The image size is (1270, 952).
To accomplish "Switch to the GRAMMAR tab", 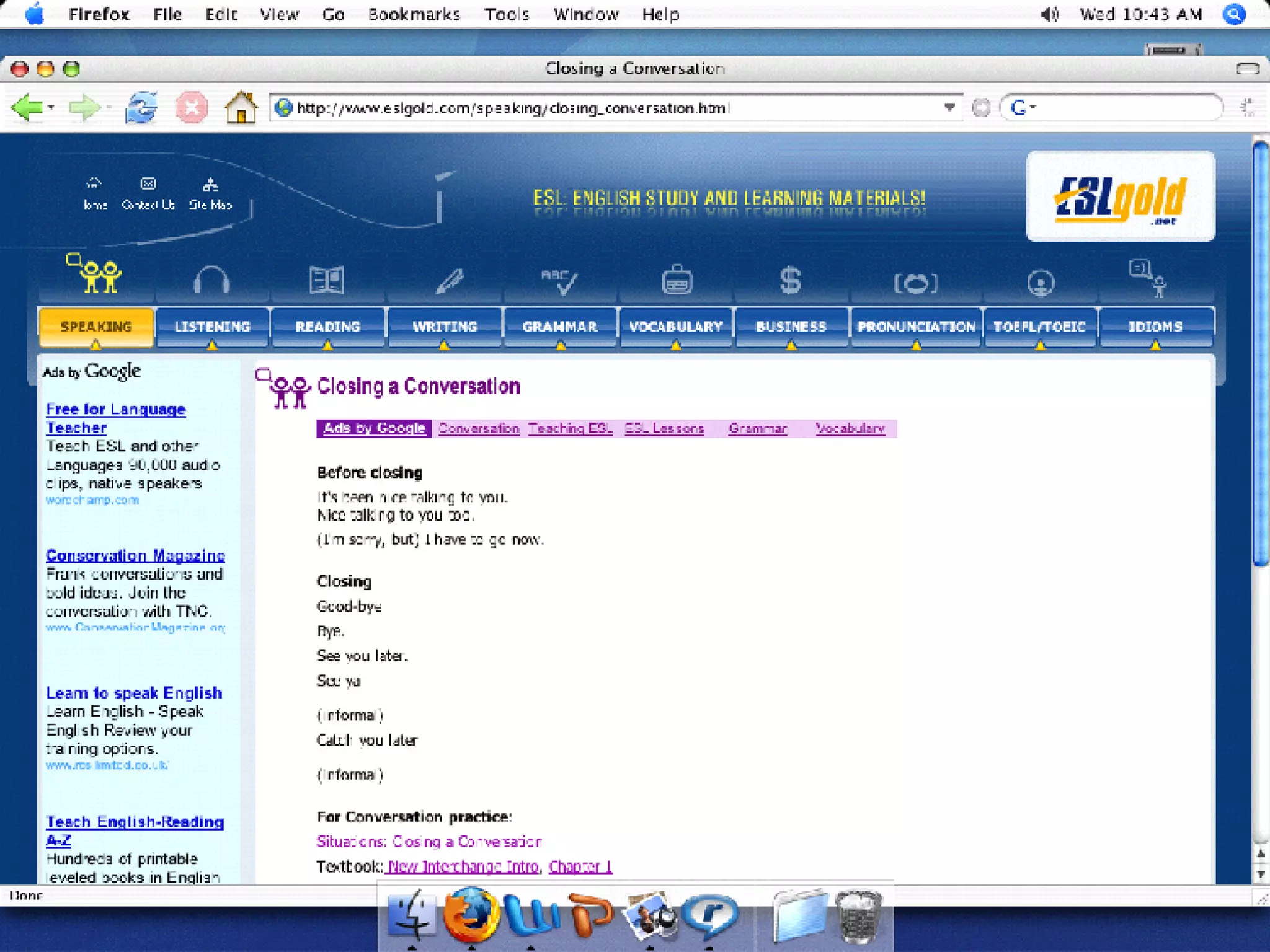I will (560, 327).
